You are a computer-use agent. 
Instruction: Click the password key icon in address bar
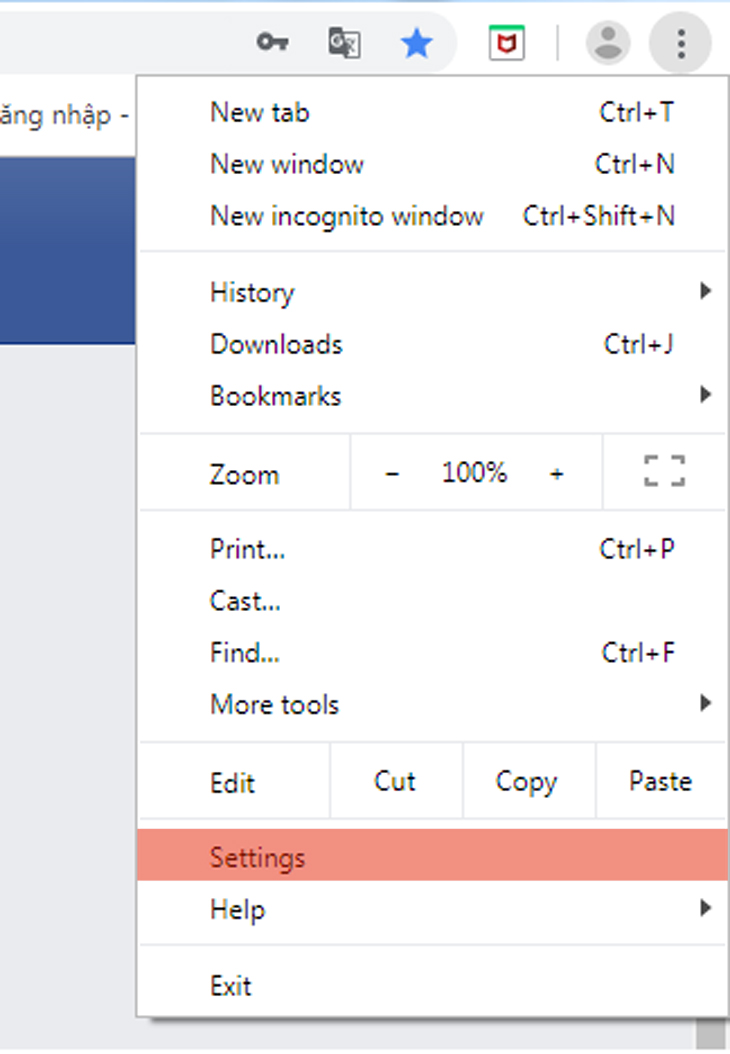coord(272,43)
